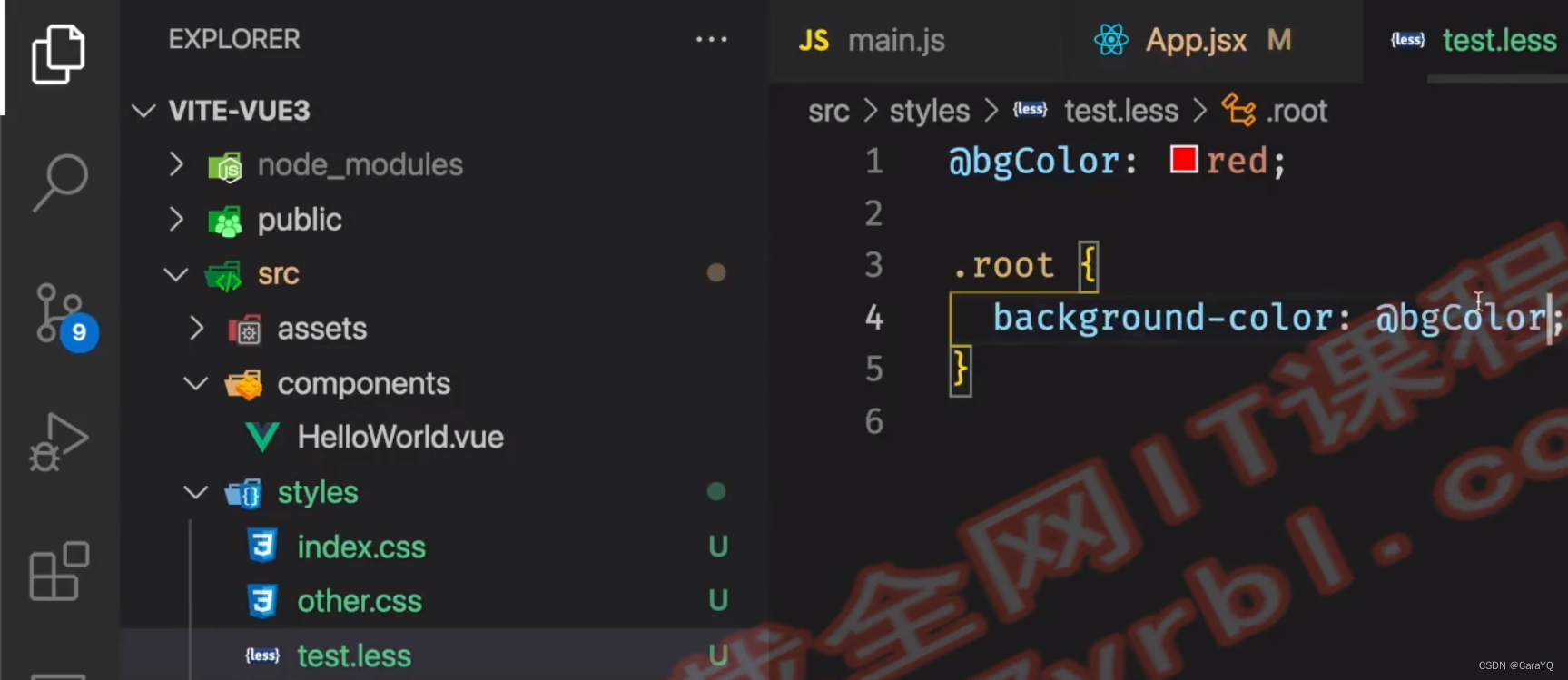Click line number 1 in the gutter

point(873,162)
